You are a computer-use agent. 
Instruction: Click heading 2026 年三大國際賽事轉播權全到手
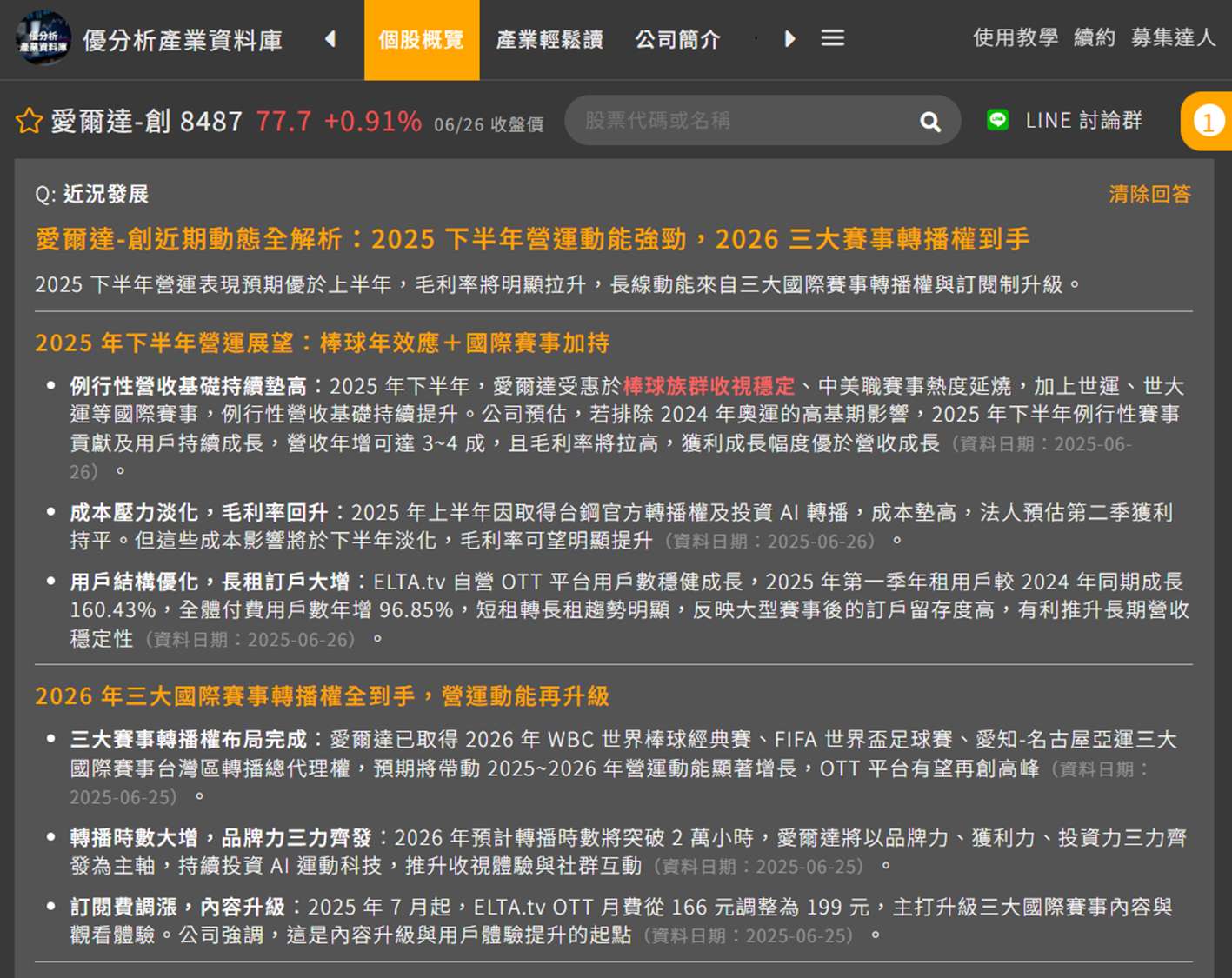point(323,696)
